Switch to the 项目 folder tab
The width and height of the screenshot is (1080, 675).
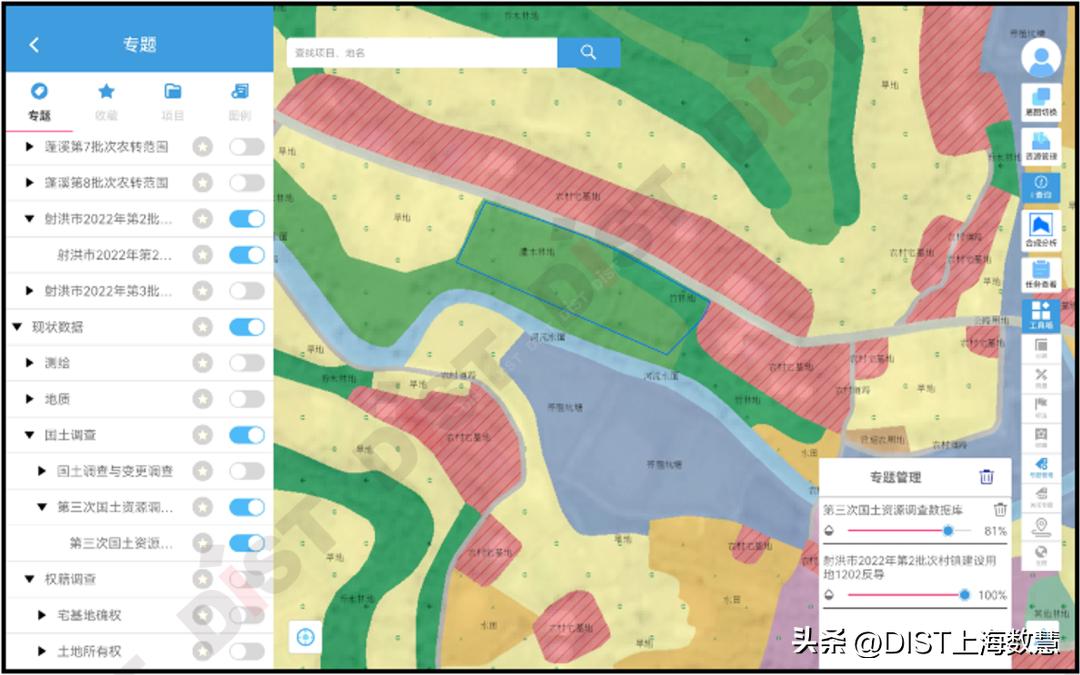(172, 101)
